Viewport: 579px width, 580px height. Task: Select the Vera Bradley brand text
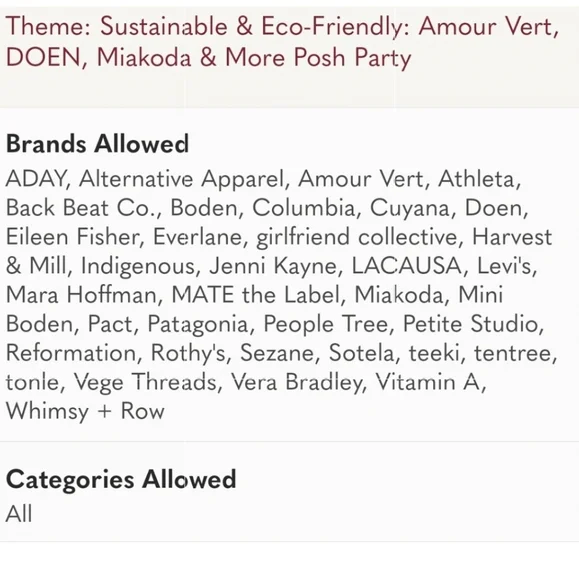coord(296,382)
